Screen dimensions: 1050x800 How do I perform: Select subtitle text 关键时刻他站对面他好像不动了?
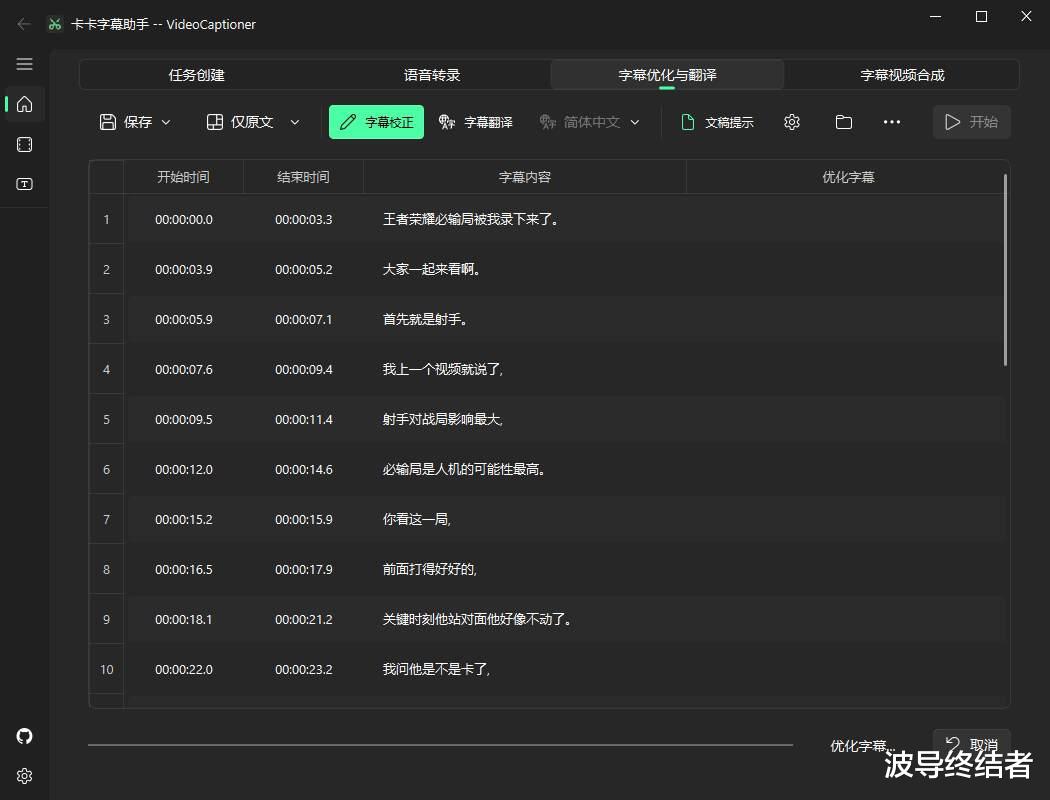point(477,619)
